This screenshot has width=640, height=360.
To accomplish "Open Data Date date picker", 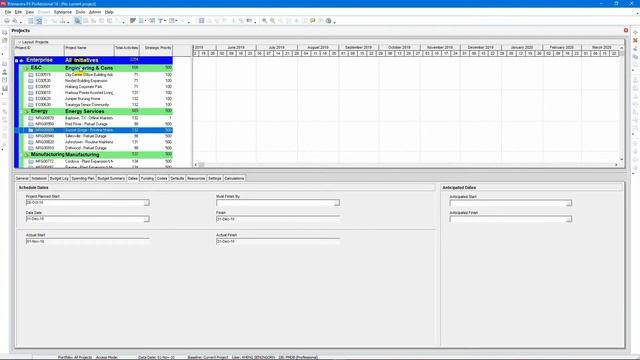I will (x=147, y=219).
